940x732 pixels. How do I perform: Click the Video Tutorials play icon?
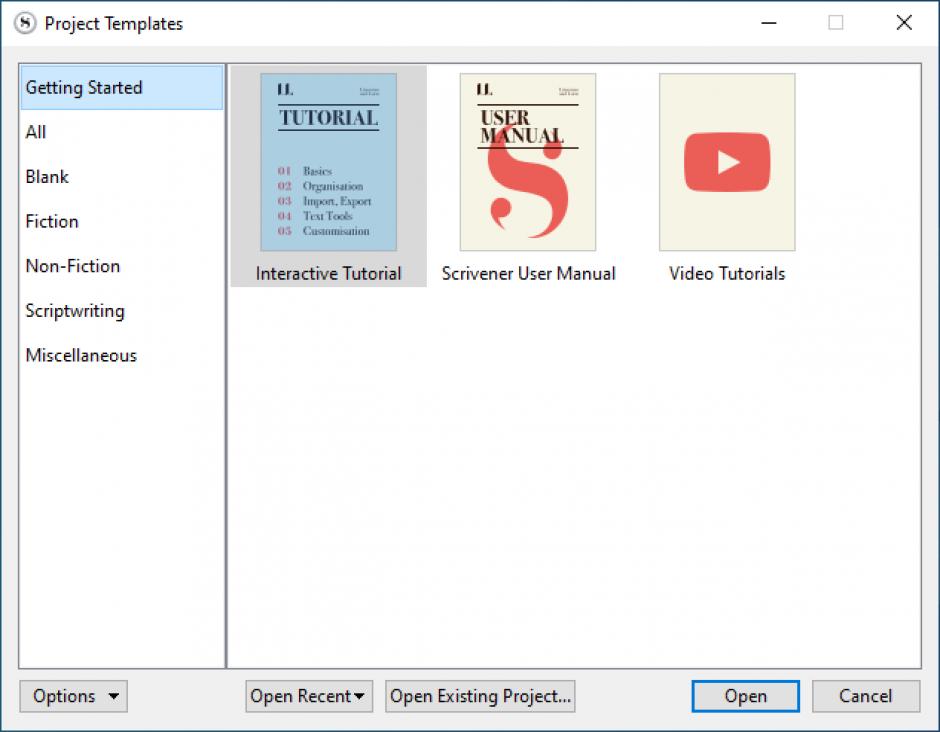coord(727,162)
